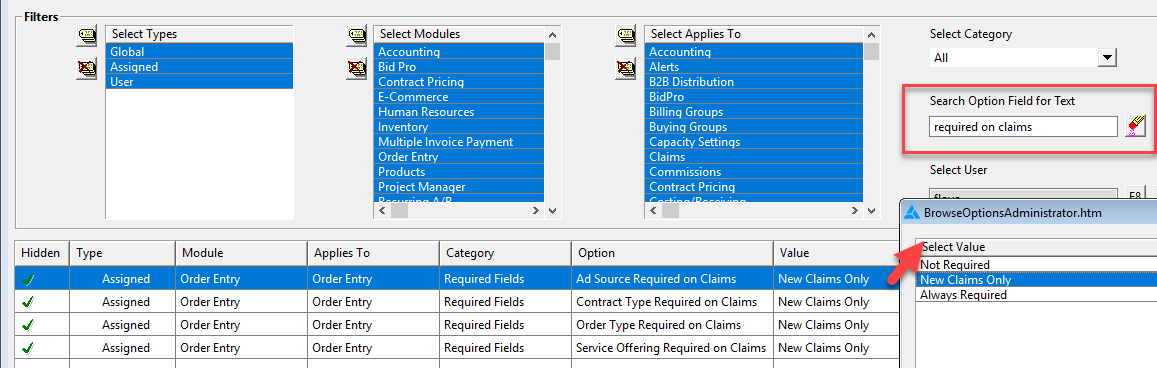Select Multiple Invoice Payment module

(459, 142)
